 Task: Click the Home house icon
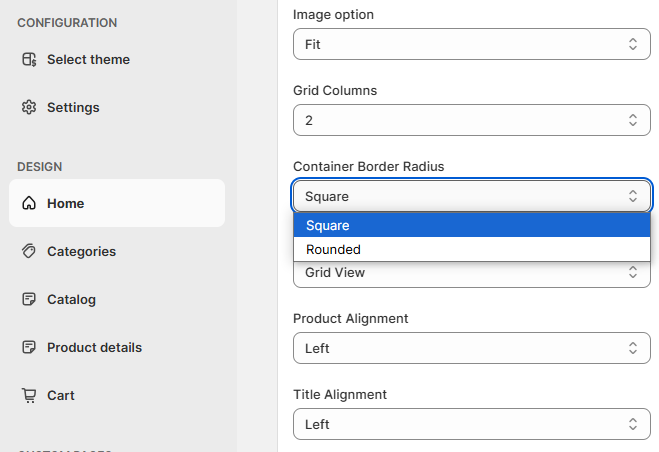point(29,203)
